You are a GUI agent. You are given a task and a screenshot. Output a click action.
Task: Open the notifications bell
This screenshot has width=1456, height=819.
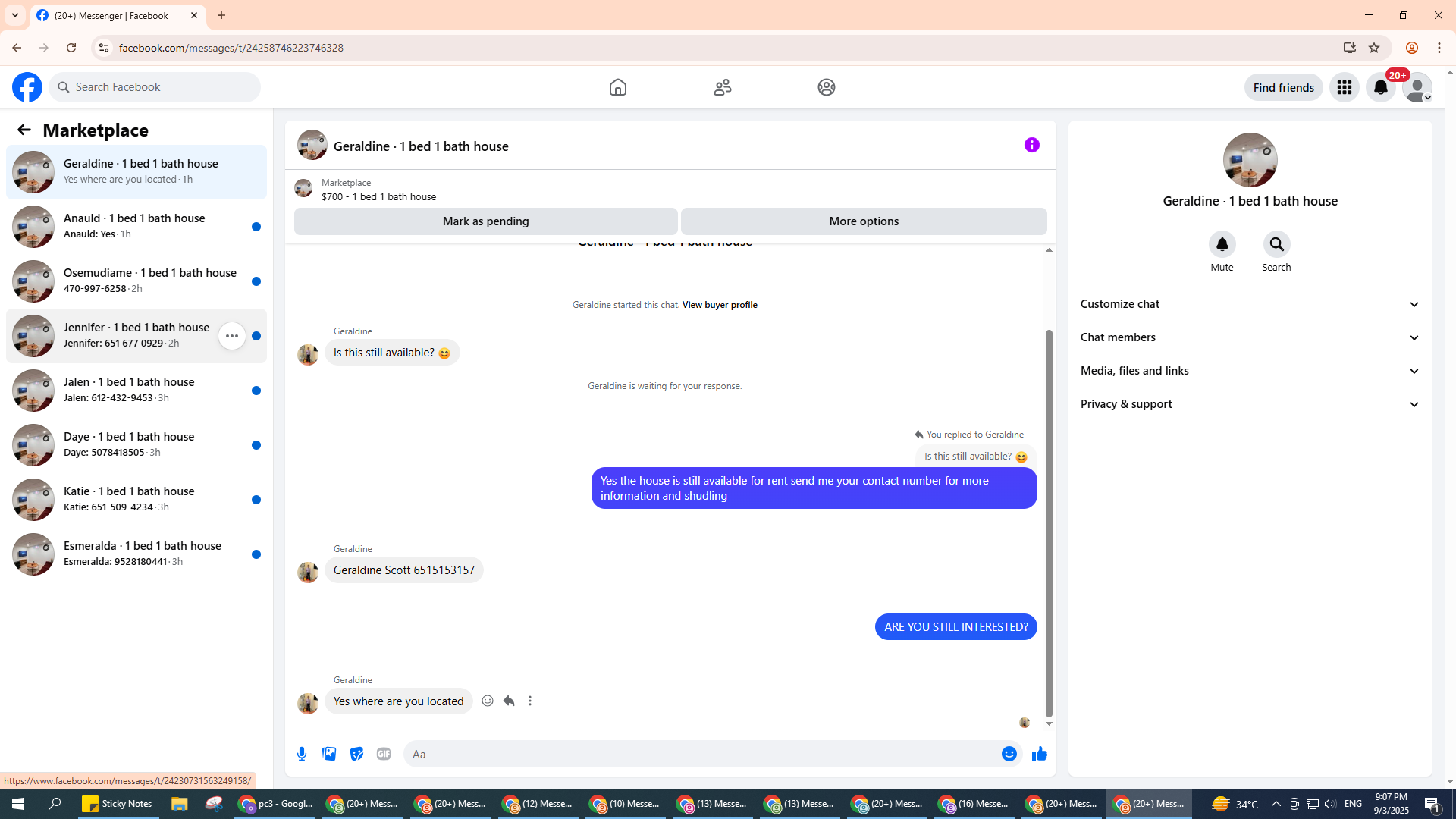tap(1381, 87)
